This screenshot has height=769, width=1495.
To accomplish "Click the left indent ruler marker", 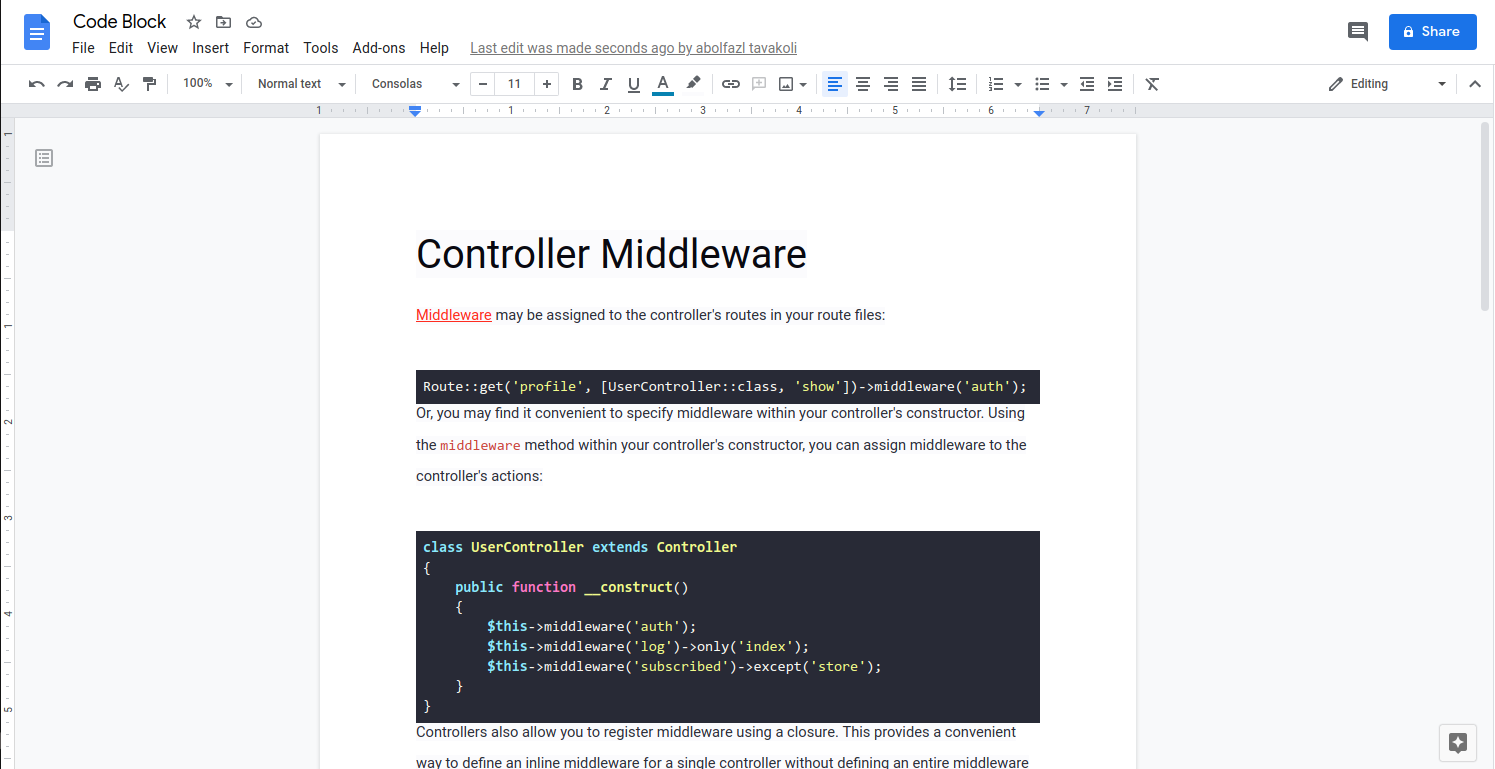I will pos(415,110).
